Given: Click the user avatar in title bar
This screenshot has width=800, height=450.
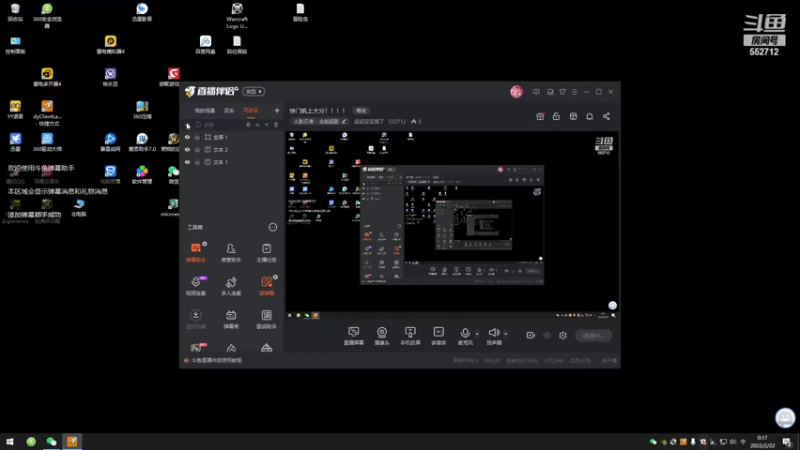Looking at the screenshot, I should [x=516, y=92].
